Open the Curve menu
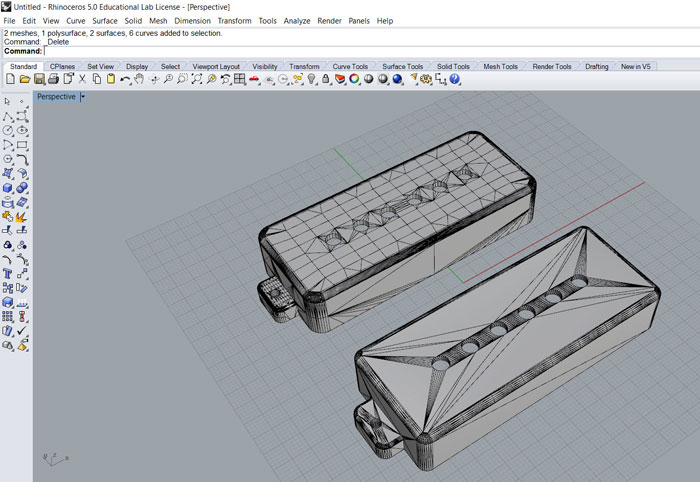 [x=76, y=21]
